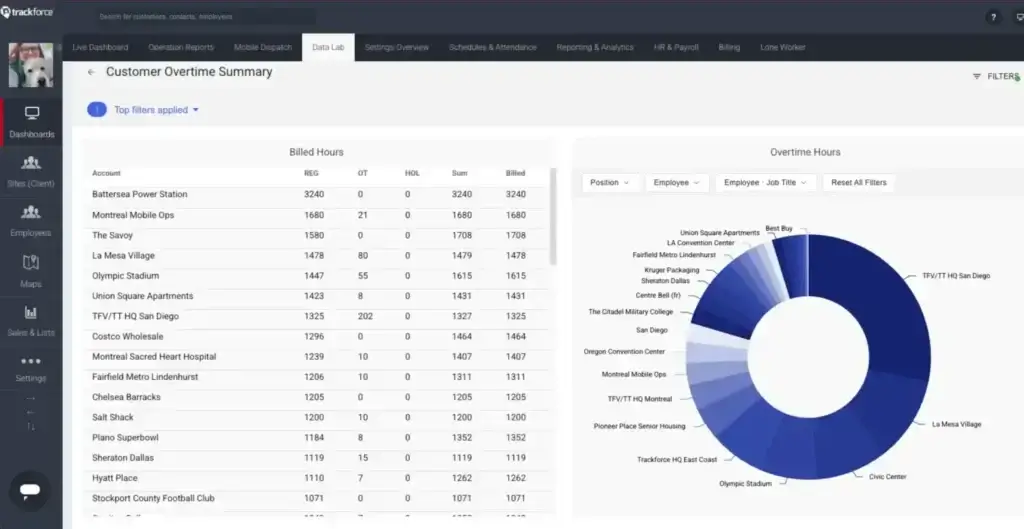Screen dimensions: 1024x529
Task: Open Sites (Client) in the sidebar
Action: coord(31,171)
